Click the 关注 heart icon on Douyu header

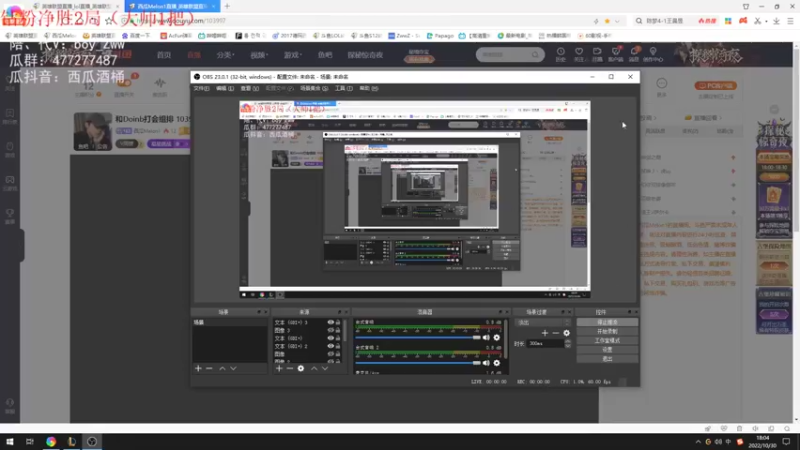click(579, 54)
